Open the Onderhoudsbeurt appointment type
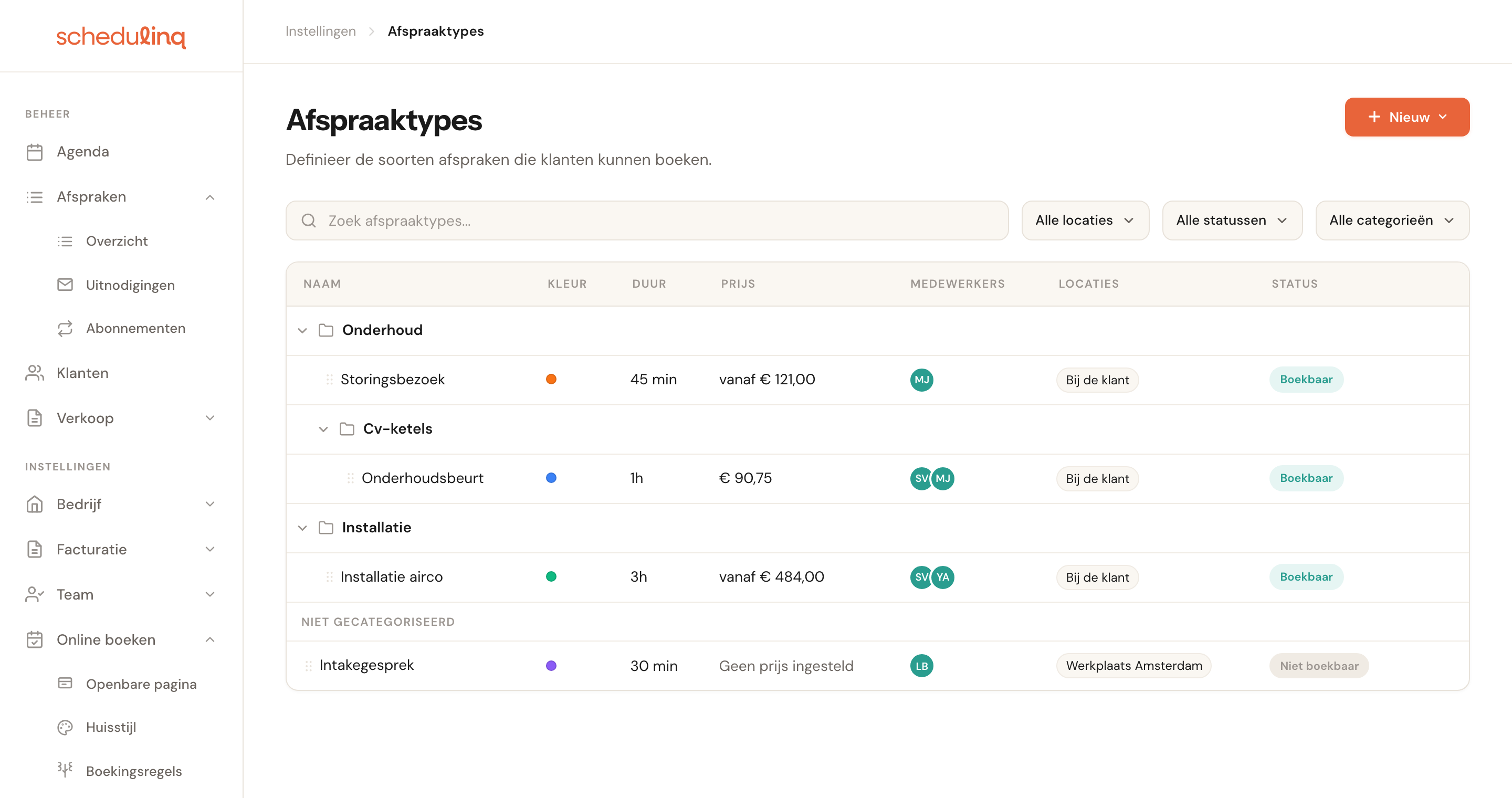The image size is (1512, 798). (x=422, y=478)
